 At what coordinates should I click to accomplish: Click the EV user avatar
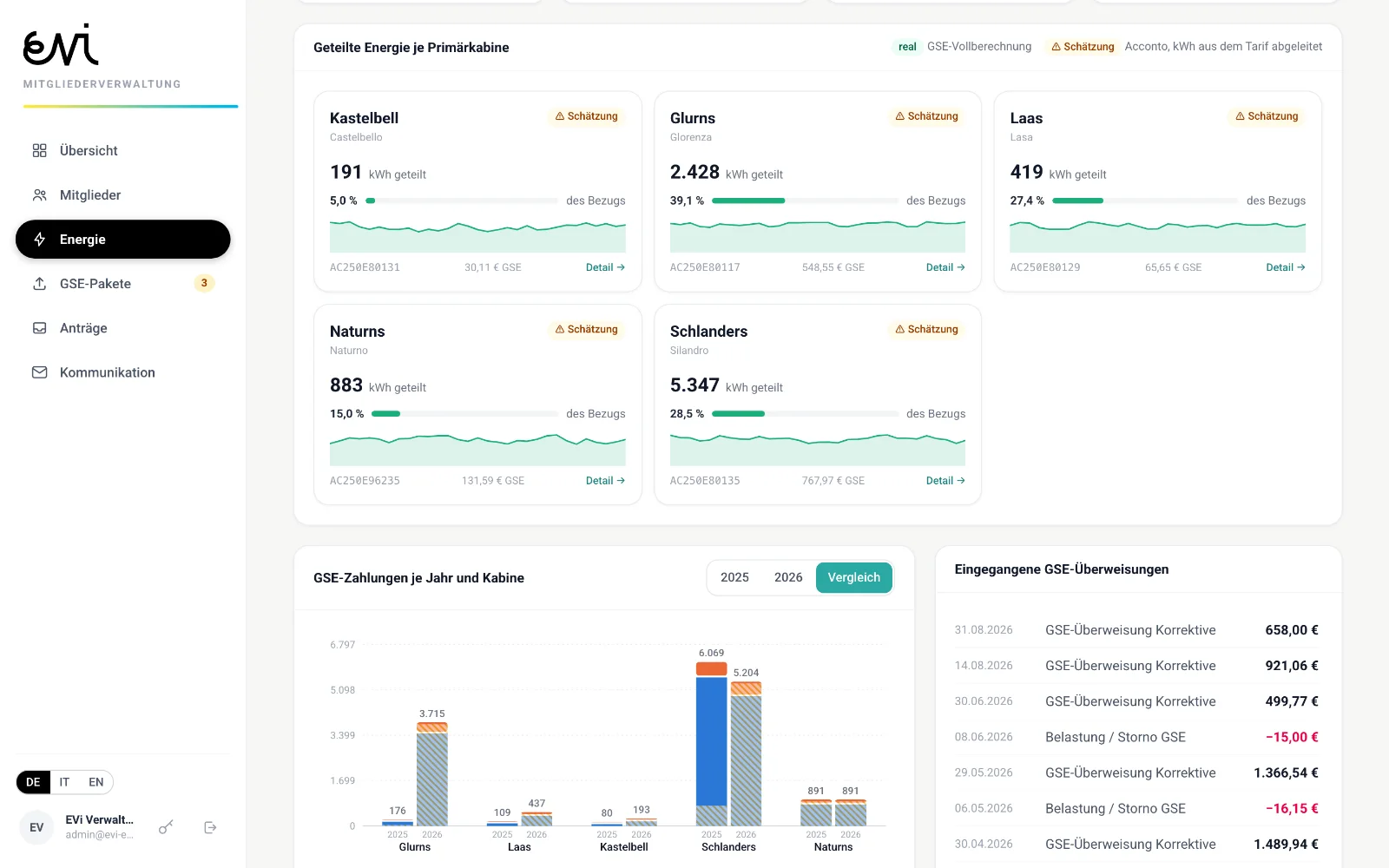(x=36, y=827)
